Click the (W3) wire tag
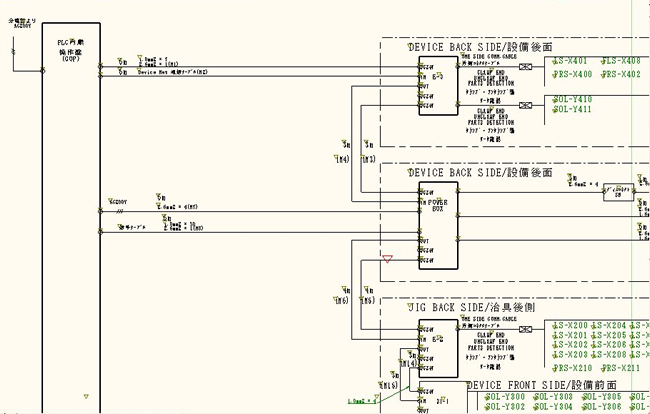This screenshot has height=414, width=650. pos(368,159)
